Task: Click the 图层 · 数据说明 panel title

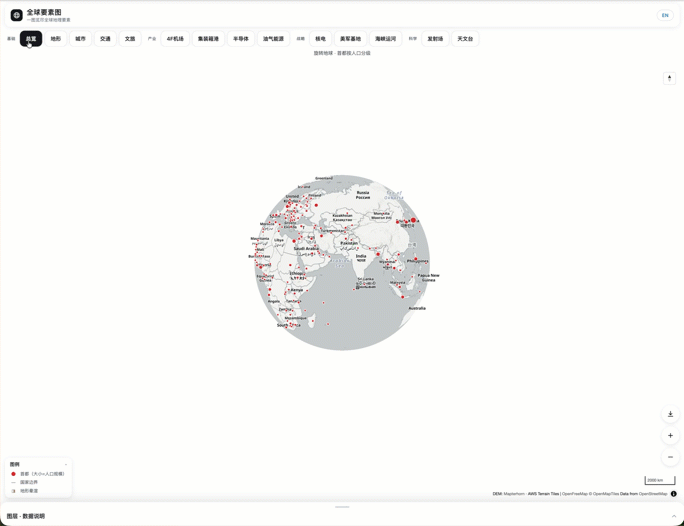Action: click(x=26, y=516)
